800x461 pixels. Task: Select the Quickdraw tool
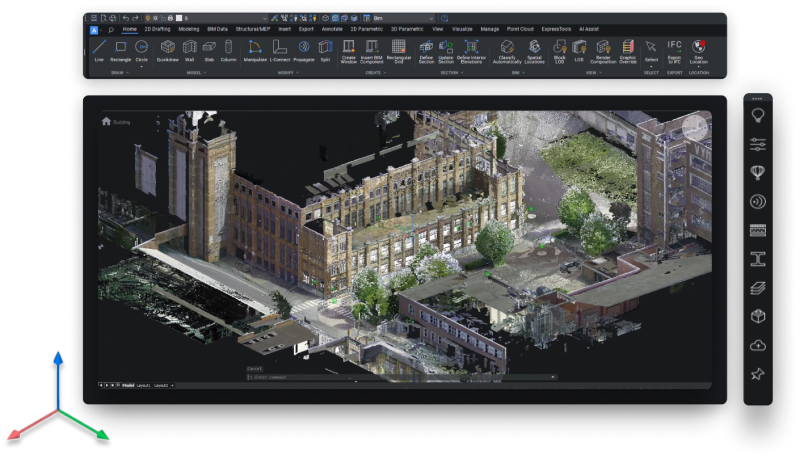tap(167, 49)
